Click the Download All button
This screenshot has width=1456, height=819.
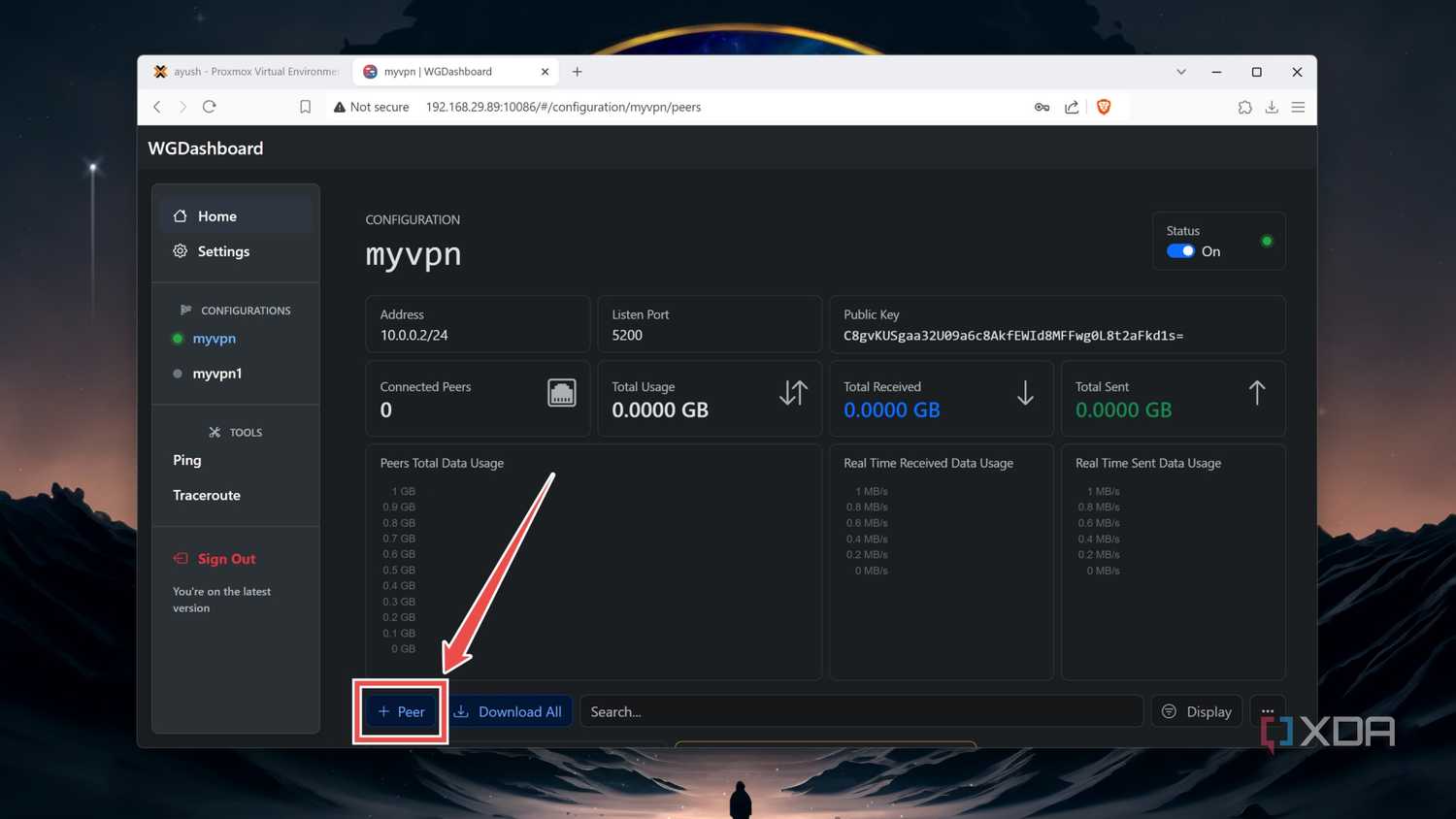[508, 711]
